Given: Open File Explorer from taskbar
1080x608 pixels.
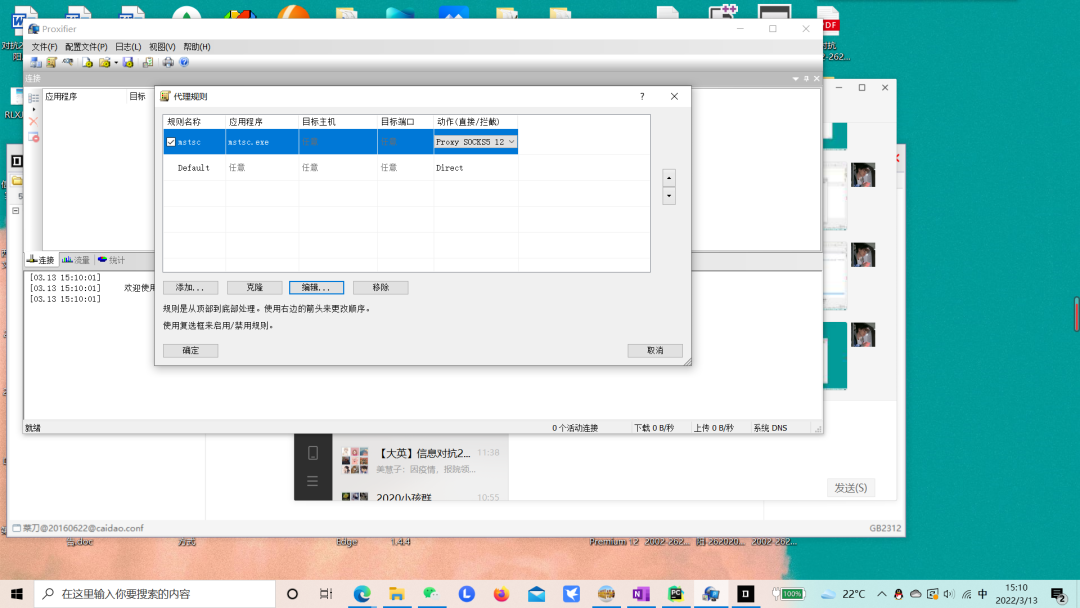Looking at the screenshot, I should coord(397,594).
